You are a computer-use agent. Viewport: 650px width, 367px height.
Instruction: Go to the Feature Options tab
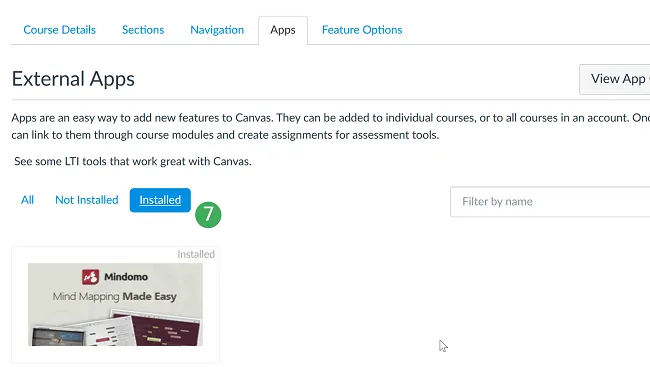click(x=362, y=30)
